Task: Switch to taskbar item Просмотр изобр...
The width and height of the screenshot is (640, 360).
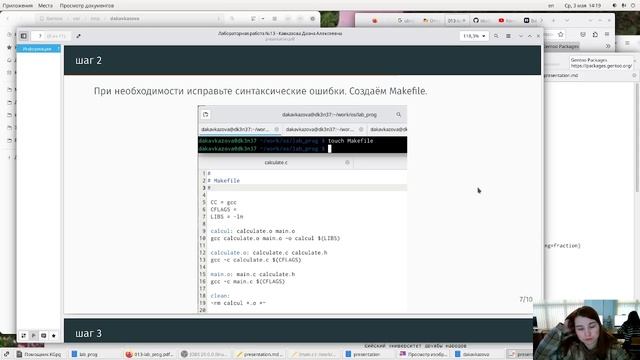Action: (x=423, y=354)
